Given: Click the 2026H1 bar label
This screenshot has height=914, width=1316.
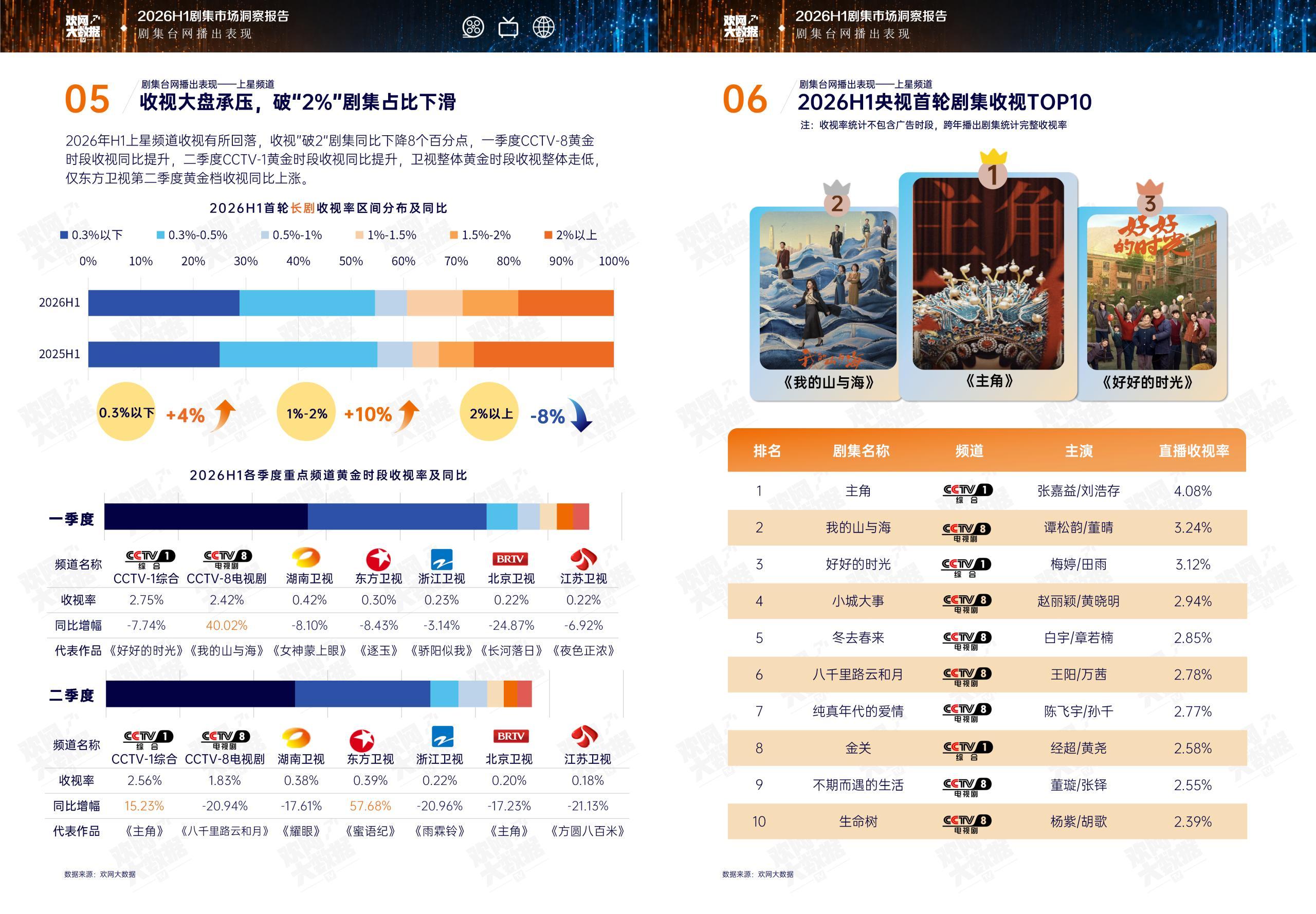Looking at the screenshot, I should click(x=60, y=302).
